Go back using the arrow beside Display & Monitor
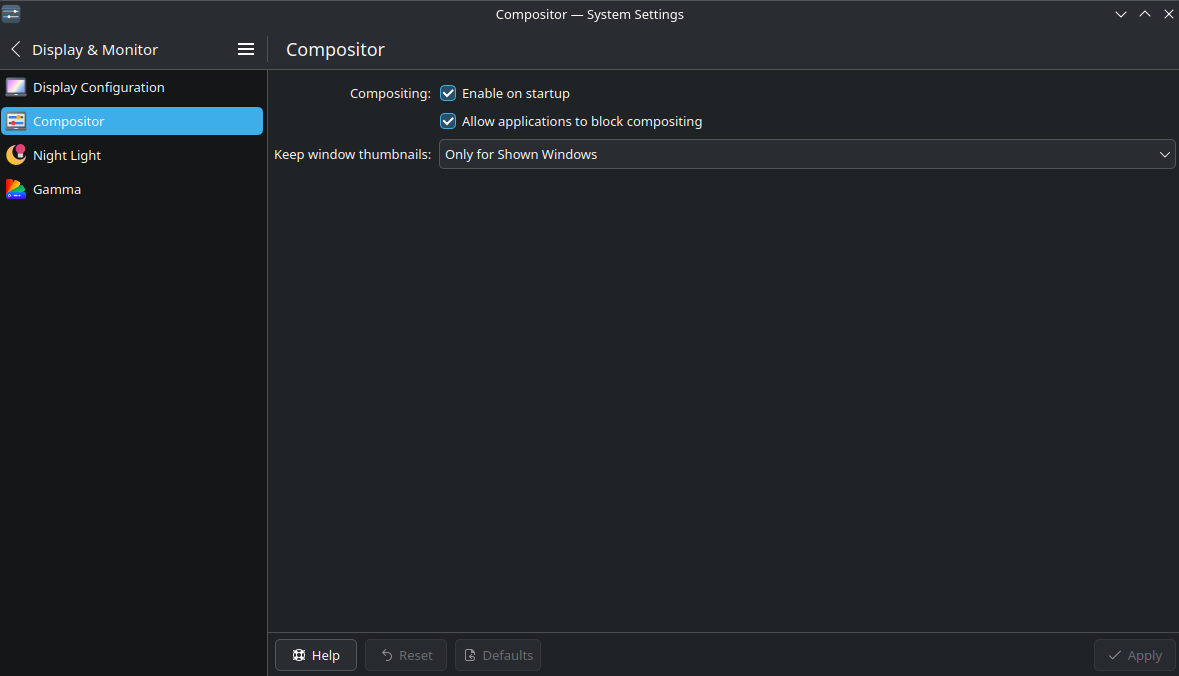The height and width of the screenshot is (676, 1179). point(16,49)
